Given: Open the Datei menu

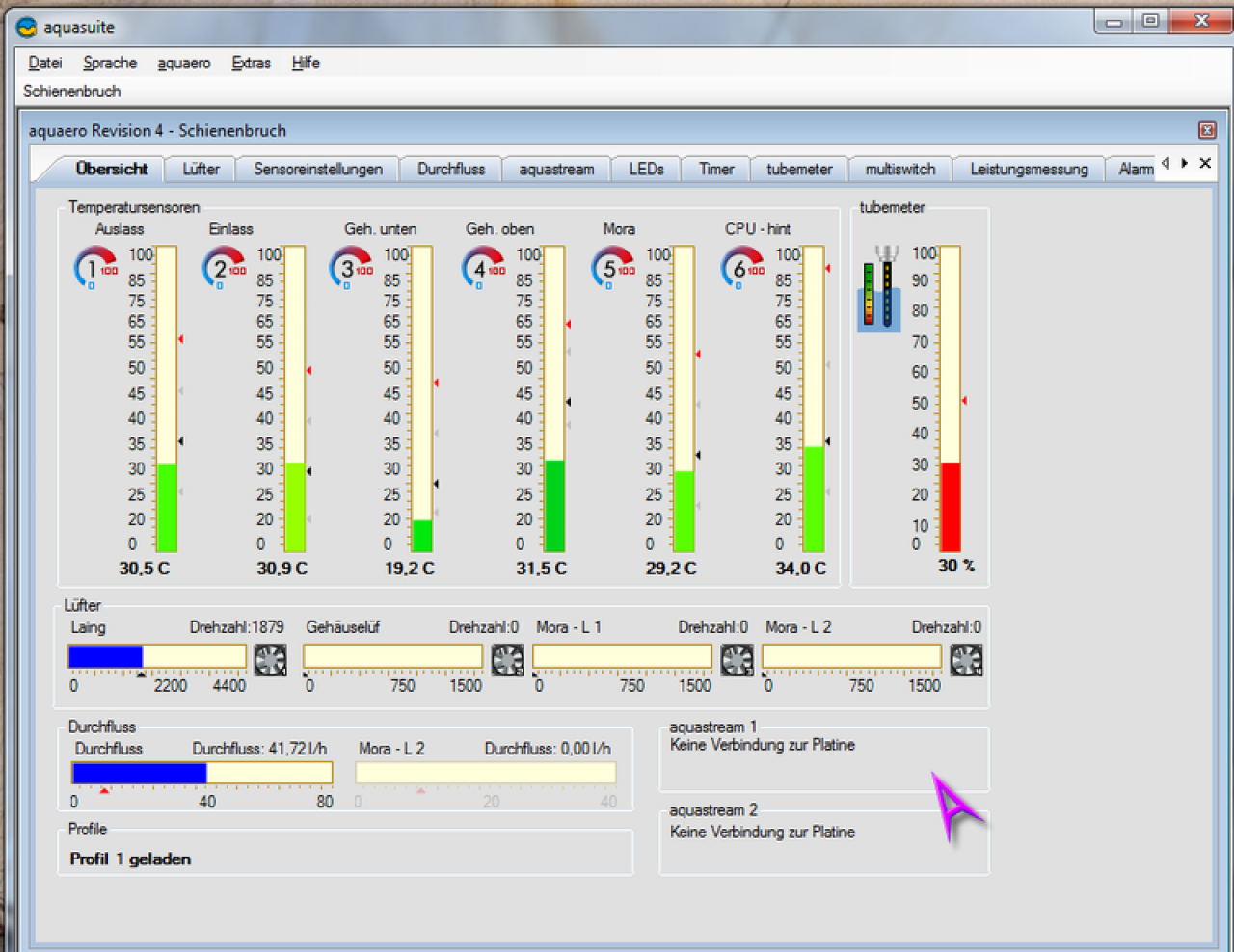Looking at the screenshot, I should [45, 63].
